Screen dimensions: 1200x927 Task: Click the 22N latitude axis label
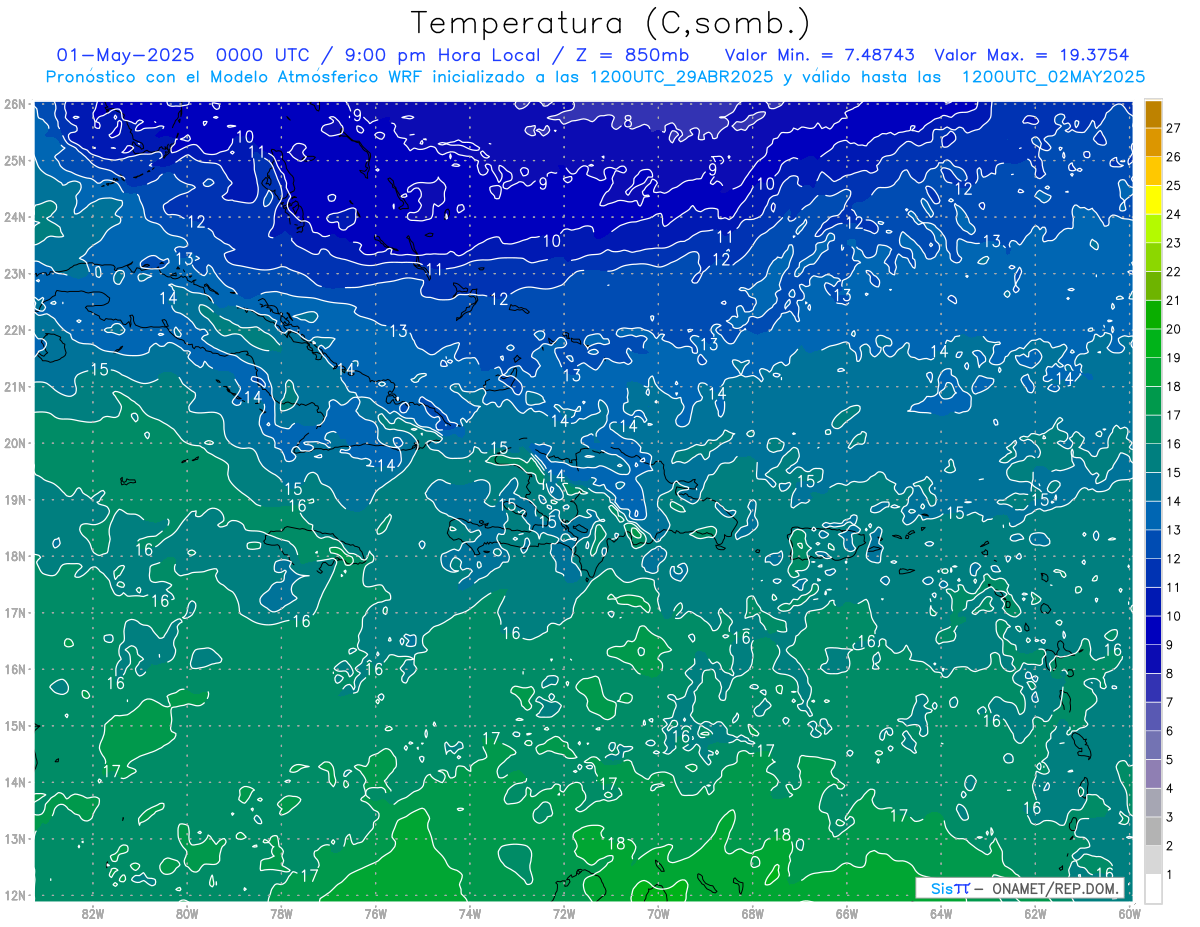point(15,330)
